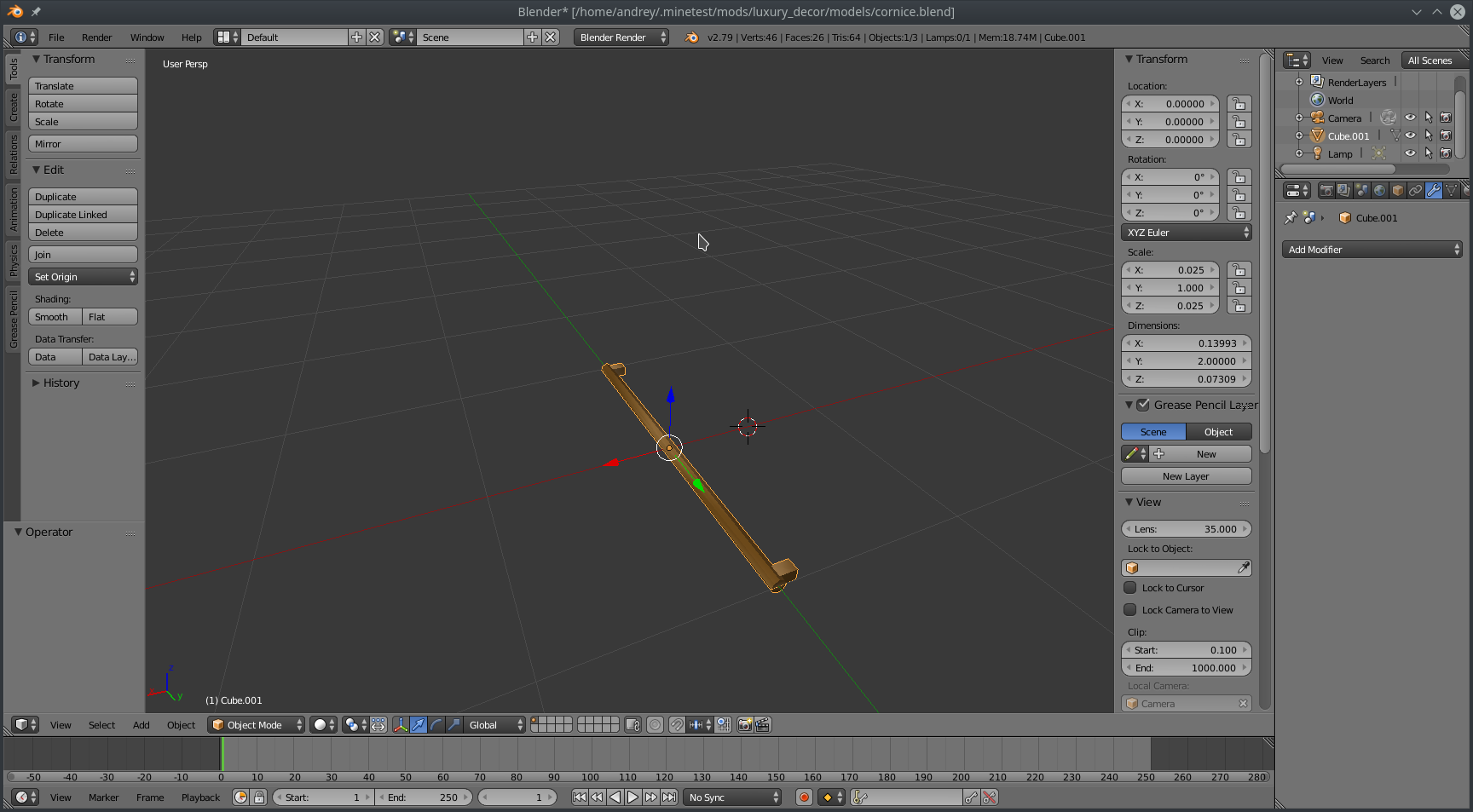
Task: Select the Object grease pencil source button
Action: (1219, 432)
